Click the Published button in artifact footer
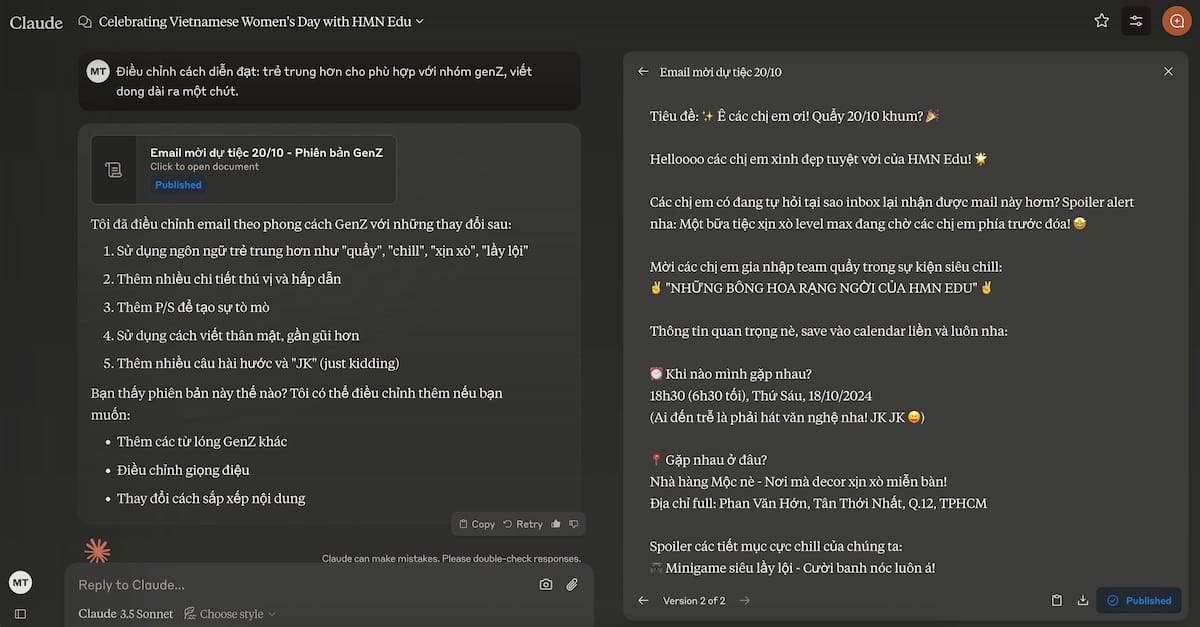This screenshot has height=627, width=1200. (1139, 601)
